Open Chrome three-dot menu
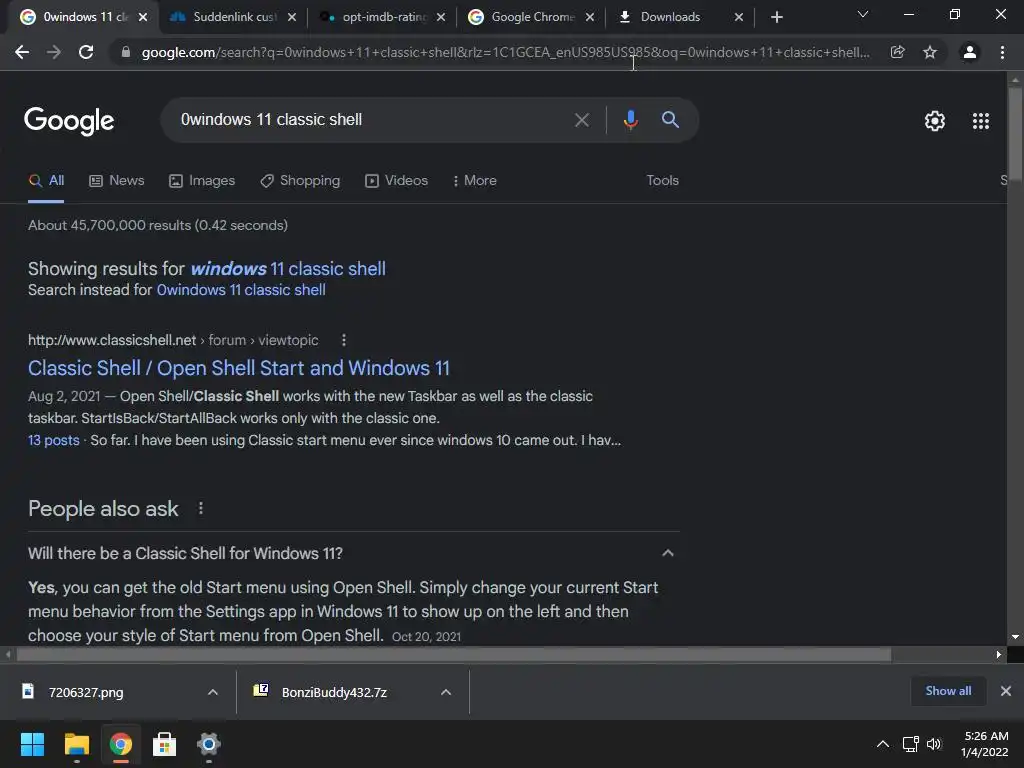 [x=1002, y=52]
